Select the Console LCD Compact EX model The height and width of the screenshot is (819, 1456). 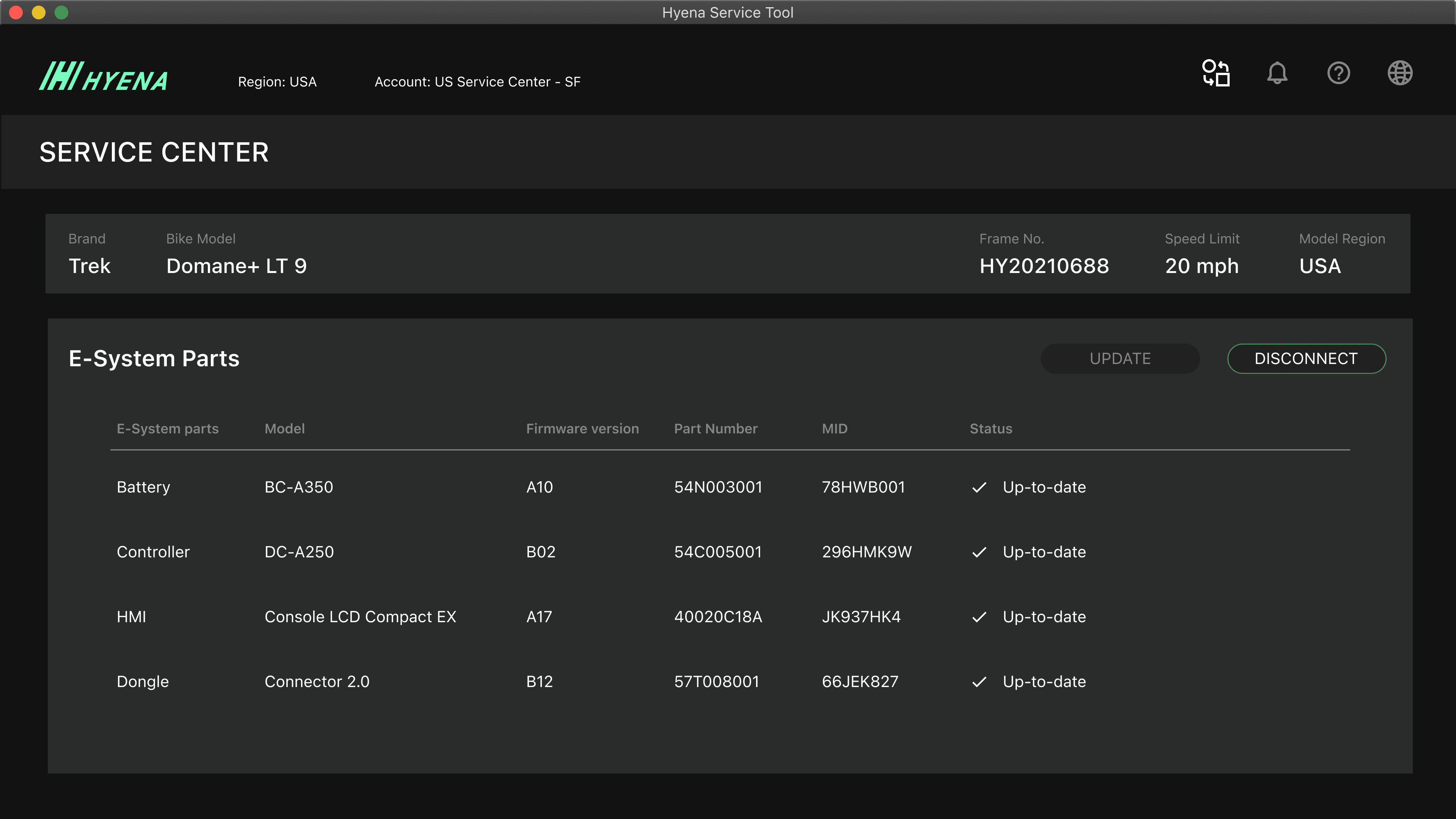(x=360, y=617)
